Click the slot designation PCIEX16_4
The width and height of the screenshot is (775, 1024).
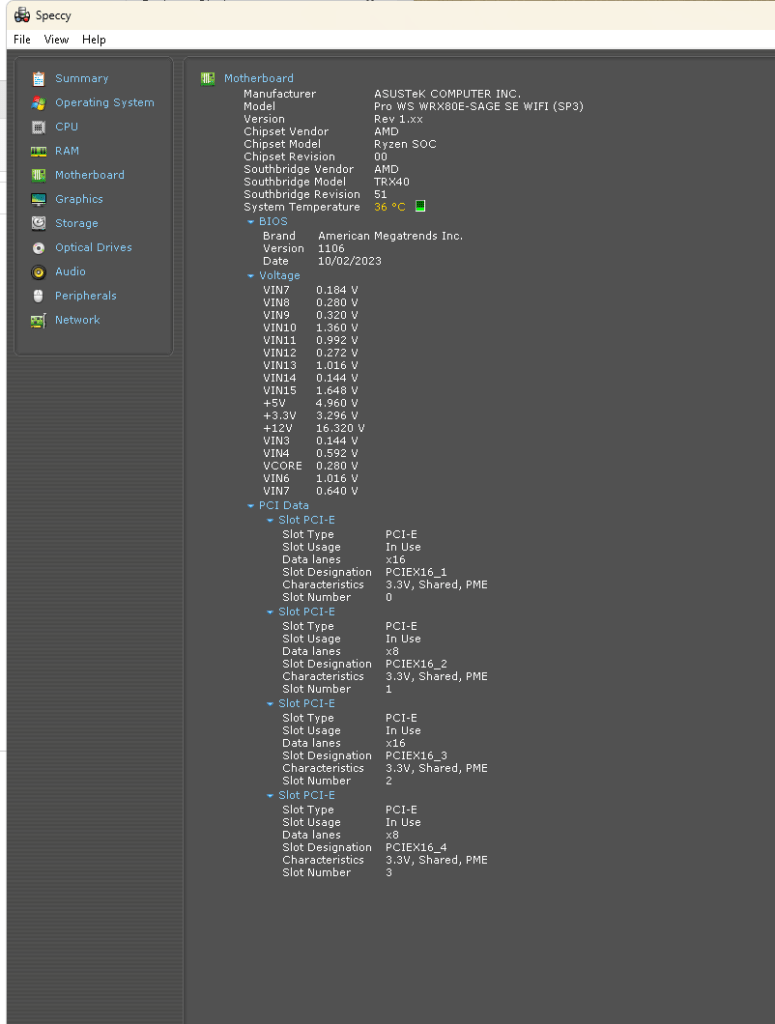click(416, 848)
